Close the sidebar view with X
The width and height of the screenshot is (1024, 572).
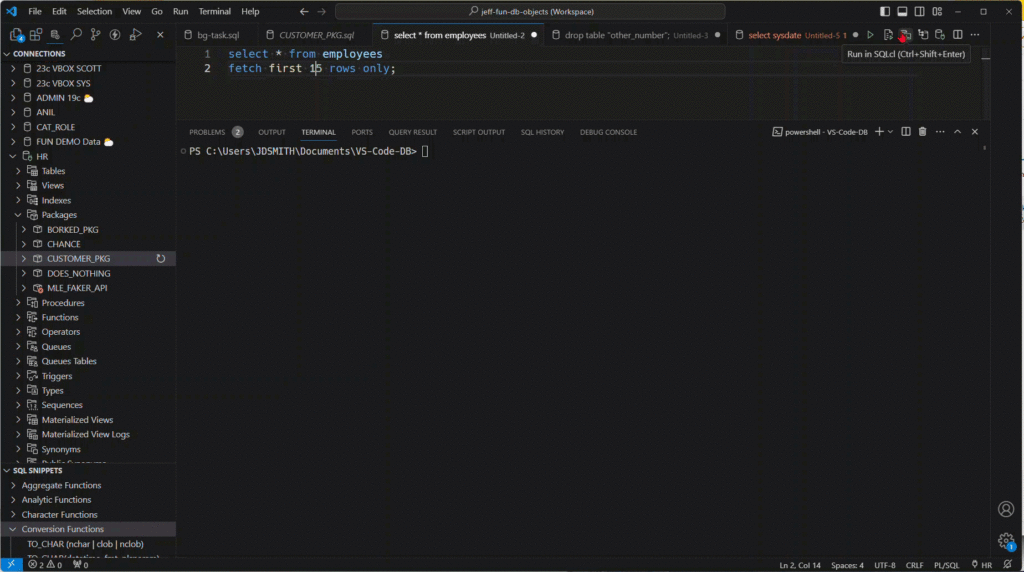160,35
